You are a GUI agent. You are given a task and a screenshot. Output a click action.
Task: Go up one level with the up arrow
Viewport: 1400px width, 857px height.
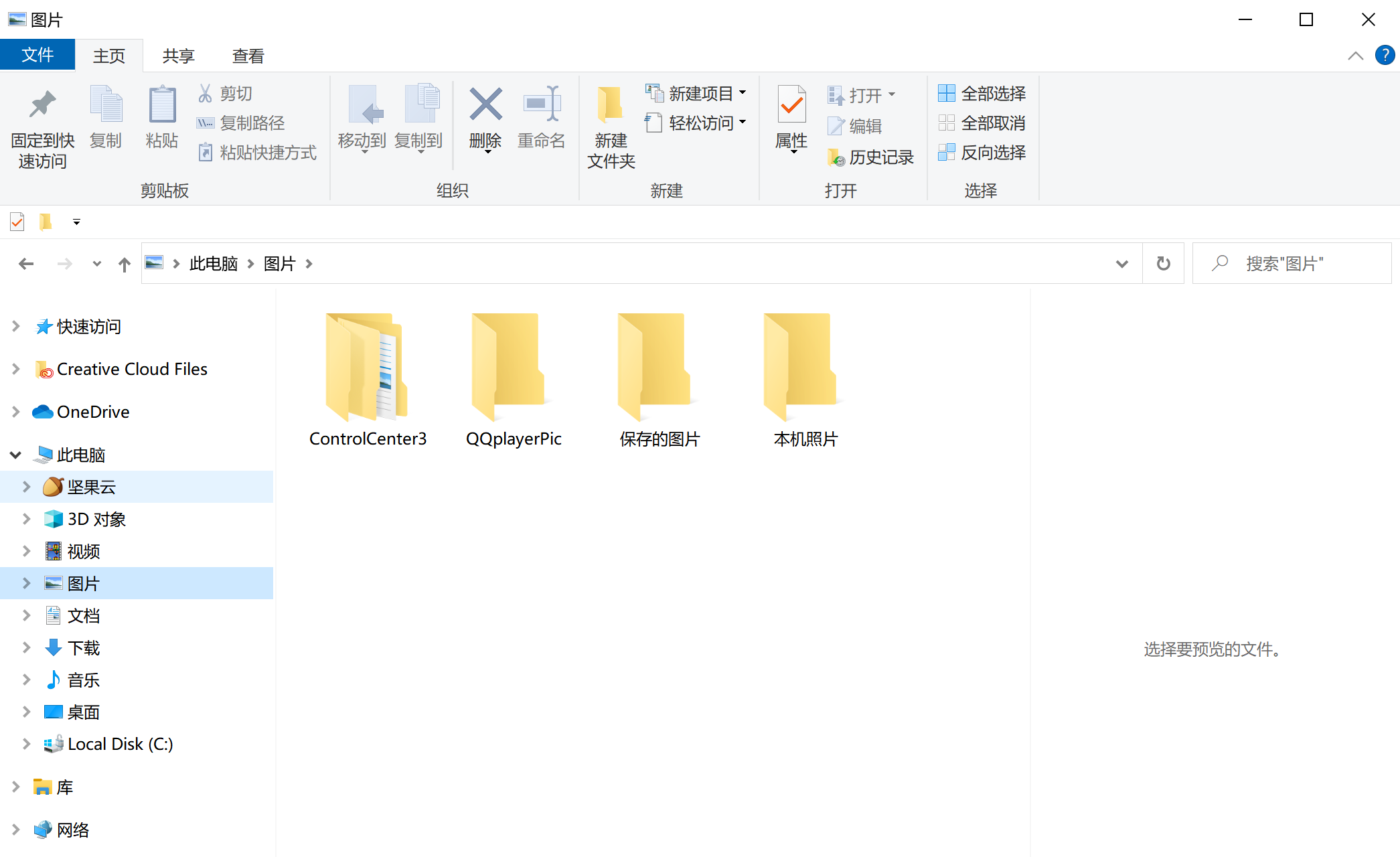(x=125, y=264)
